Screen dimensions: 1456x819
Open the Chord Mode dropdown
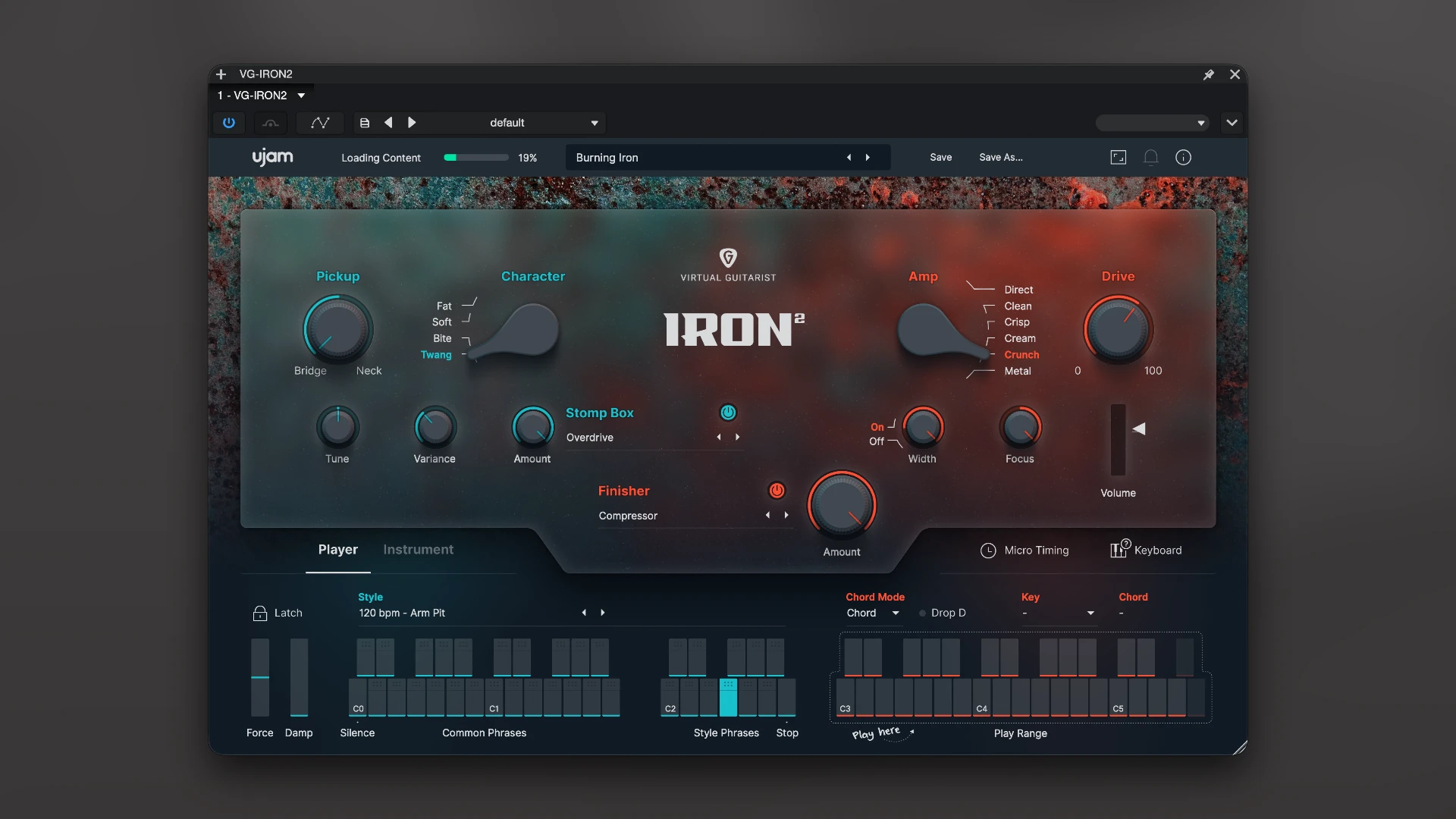coord(873,613)
